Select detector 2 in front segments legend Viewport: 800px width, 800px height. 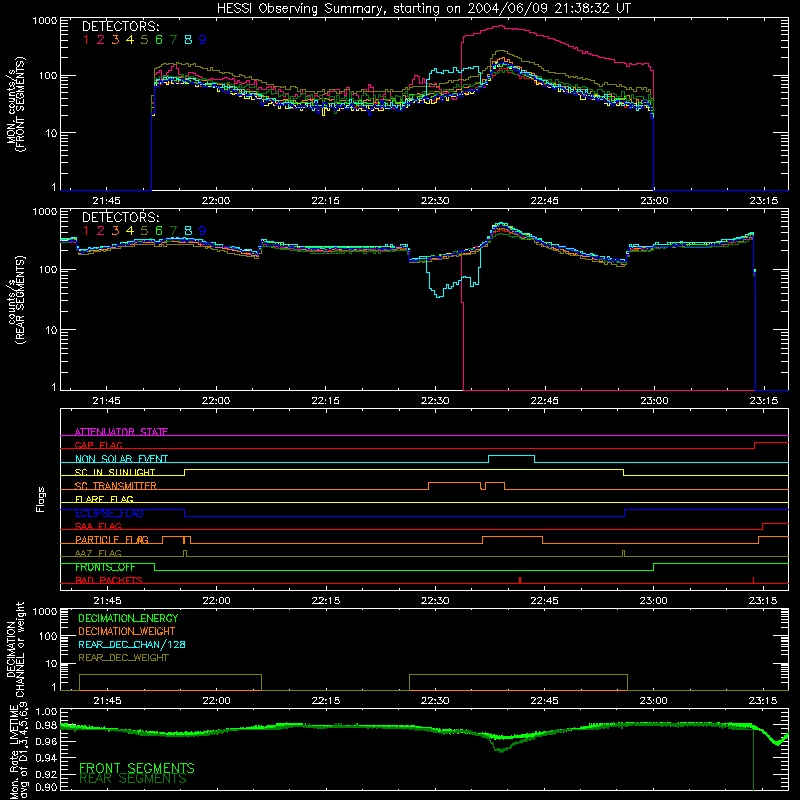(101, 40)
